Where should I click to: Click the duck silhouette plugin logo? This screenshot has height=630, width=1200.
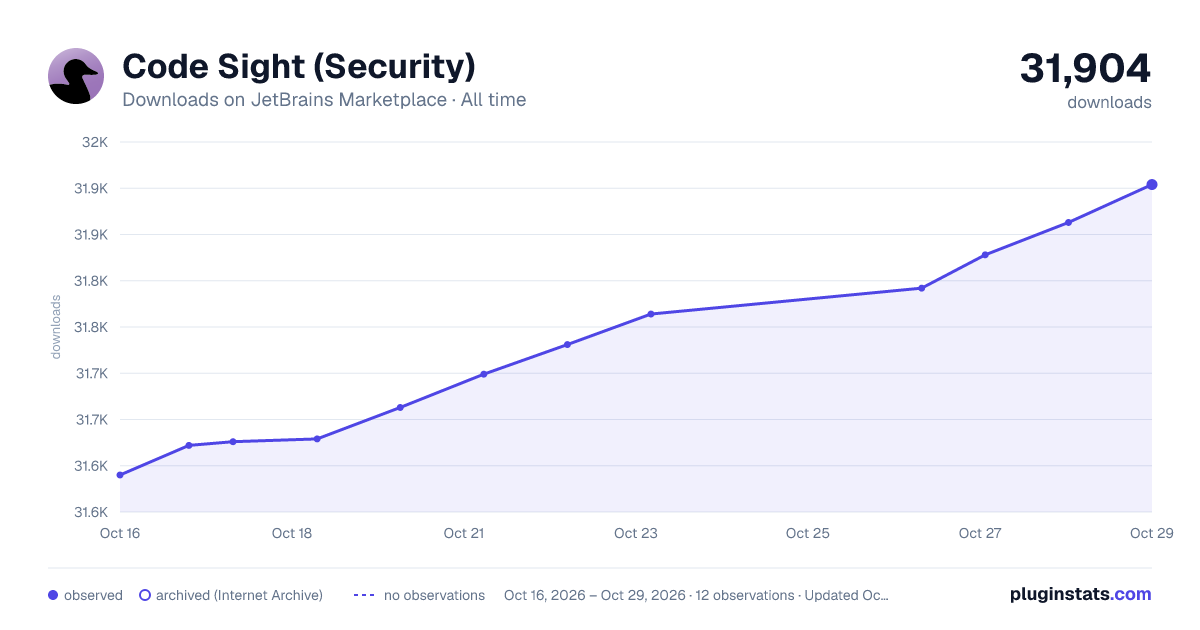pyautogui.click(x=76, y=76)
